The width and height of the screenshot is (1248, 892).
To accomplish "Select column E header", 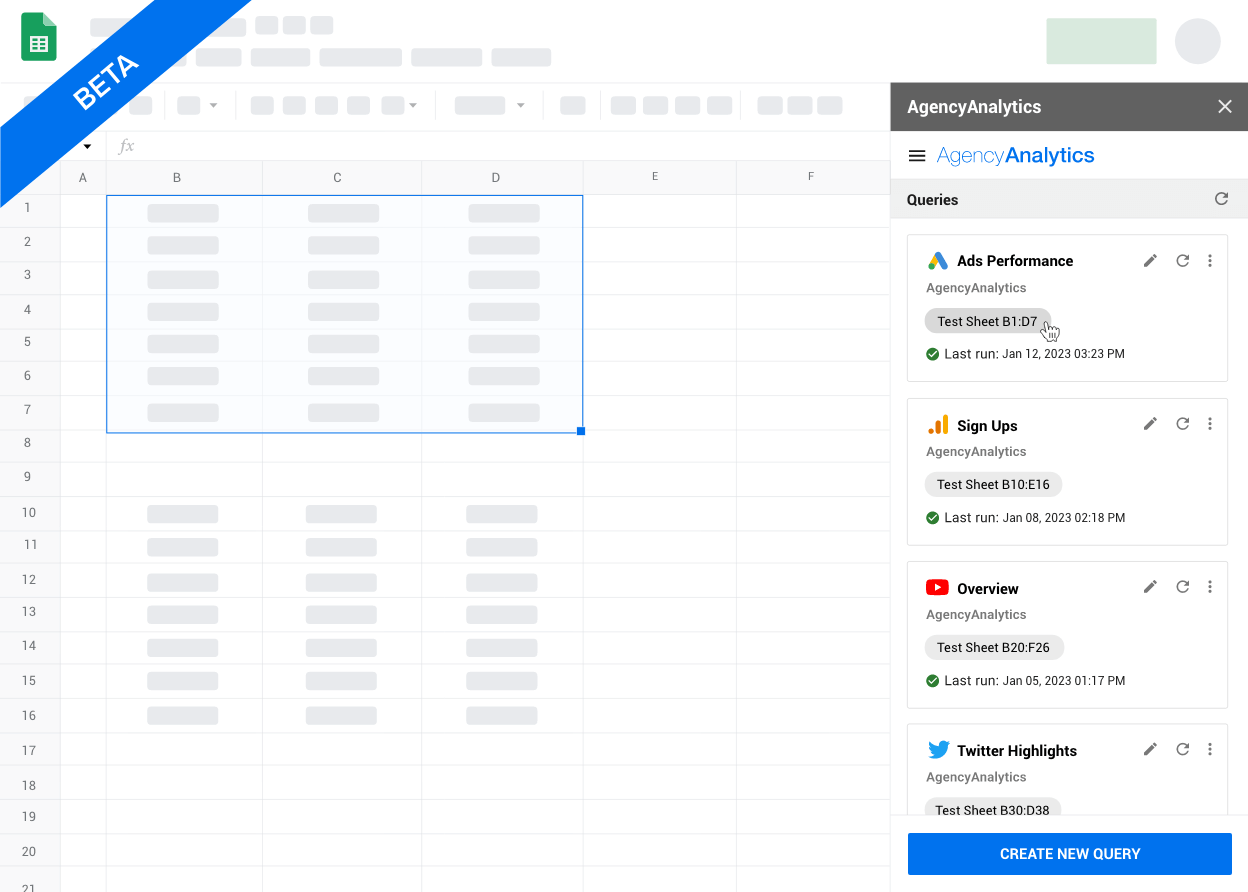I will click(659, 178).
